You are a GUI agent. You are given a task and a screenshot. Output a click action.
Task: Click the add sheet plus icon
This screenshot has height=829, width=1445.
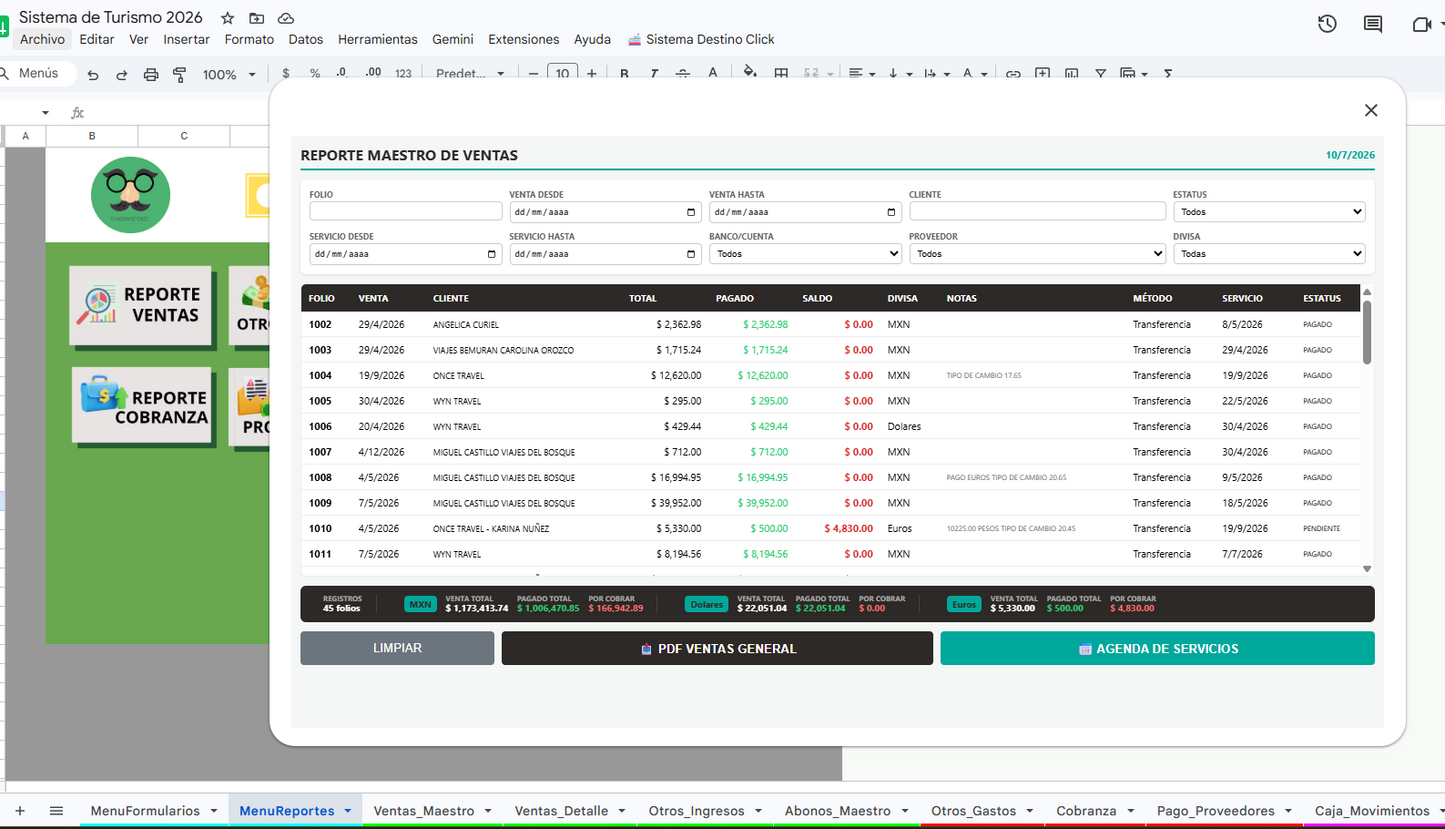click(20, 811)
